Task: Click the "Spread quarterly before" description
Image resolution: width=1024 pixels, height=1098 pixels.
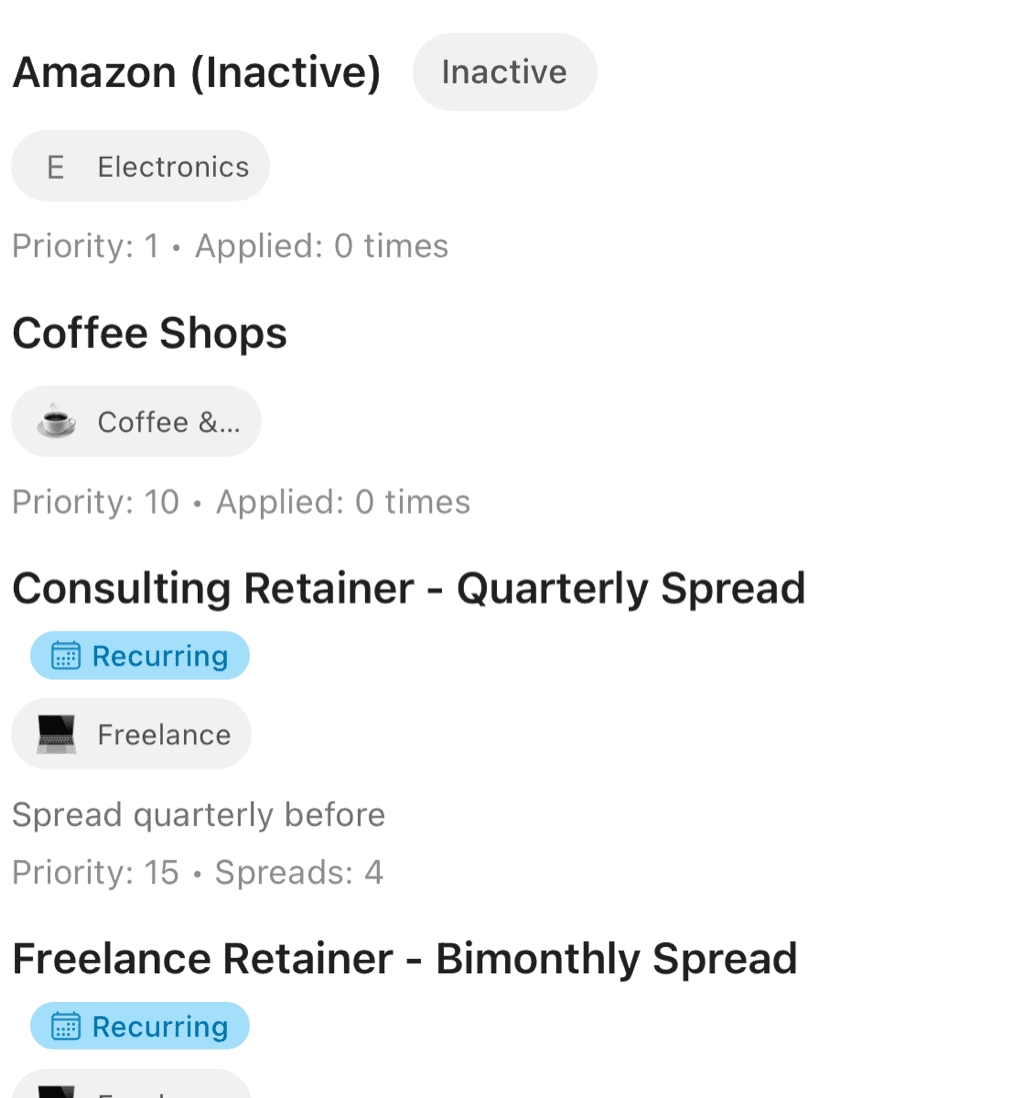Action: point(199,815)
